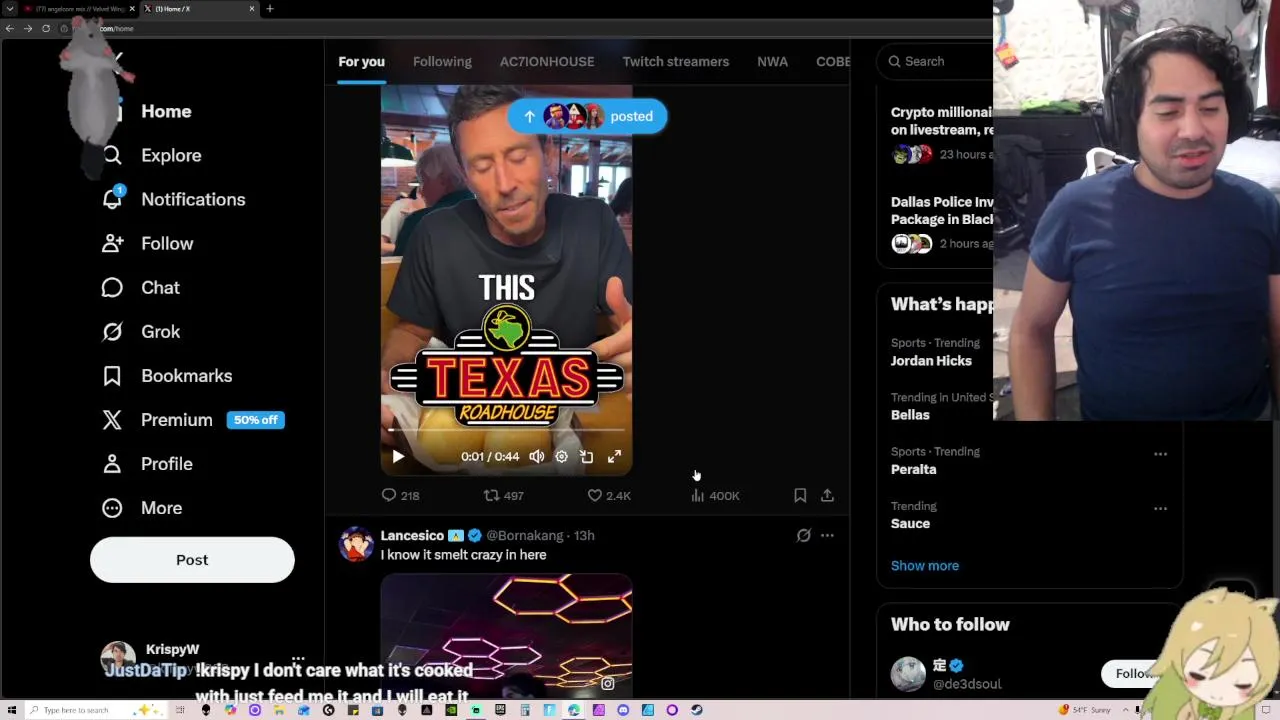Screen dimensions: 1280x720
Task: Open KrispyW account menu dots
Action: tap(298, 659)
